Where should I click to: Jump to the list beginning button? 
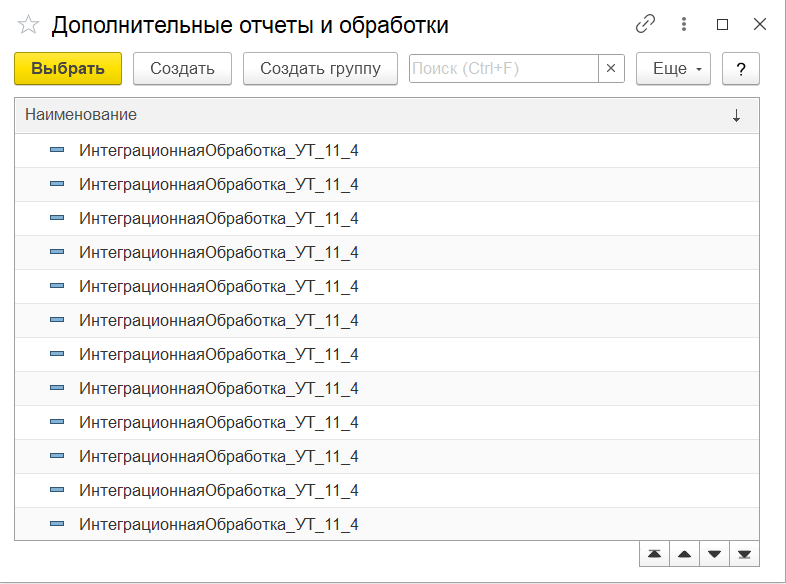(654, 554)
